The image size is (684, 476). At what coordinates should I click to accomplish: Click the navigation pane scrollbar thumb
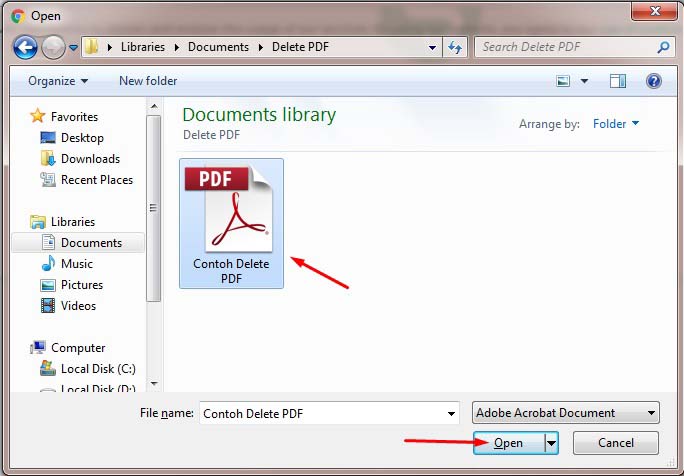pyautogui.click(x=154, y=208)
